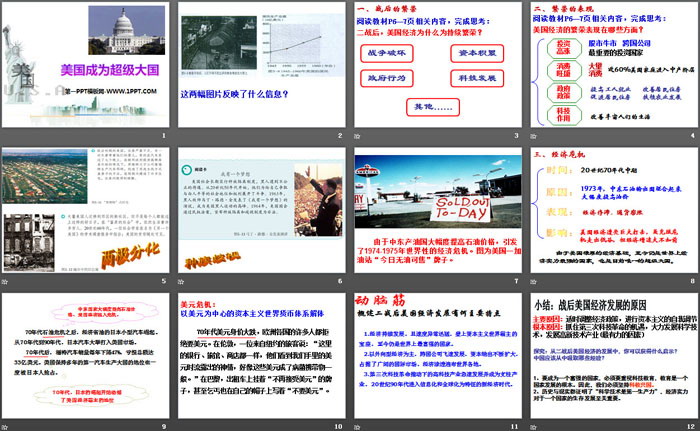
Task: Click slide number label "6"
Action: 340,281
